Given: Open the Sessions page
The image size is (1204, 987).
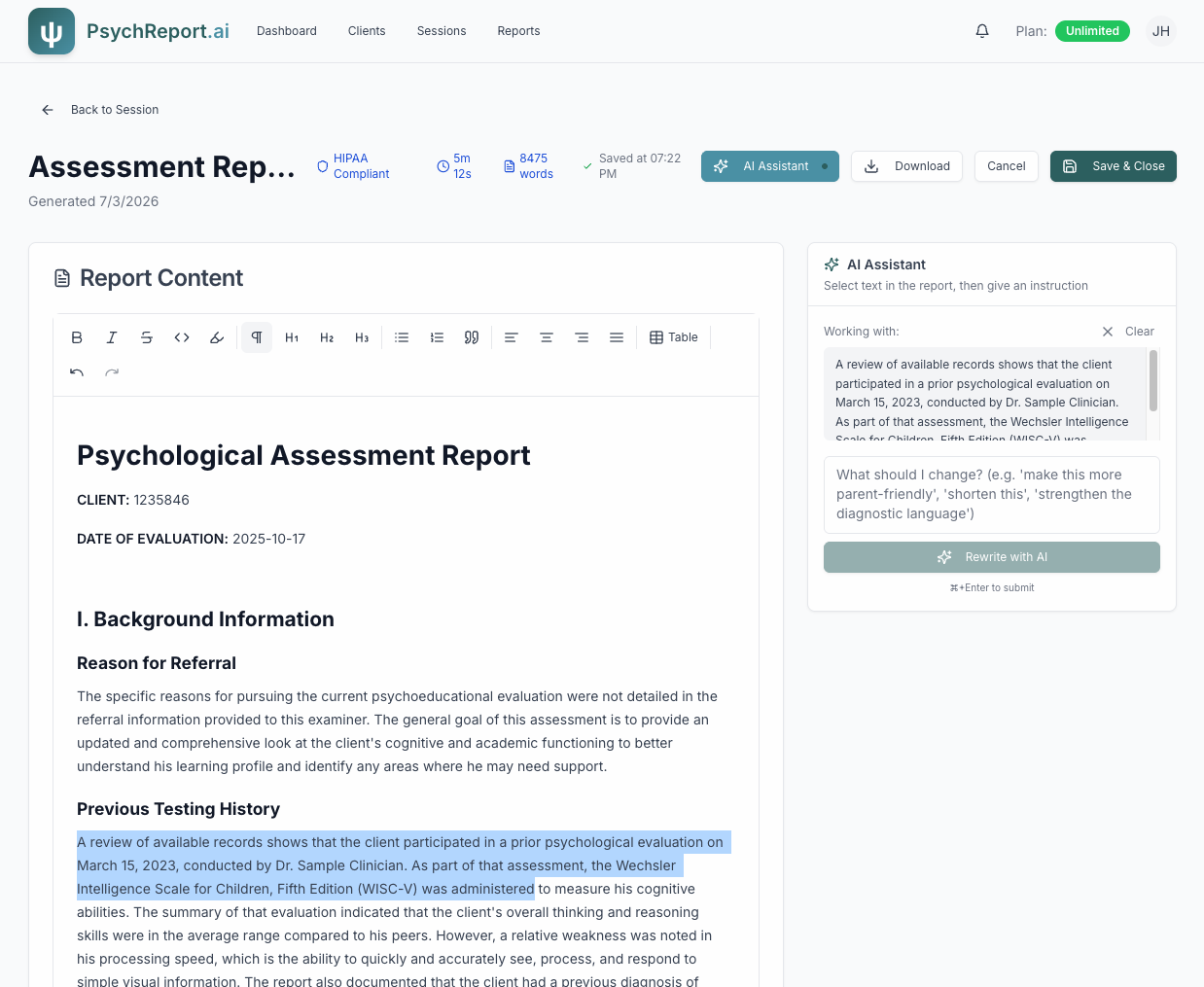Looking at the screenshot, I should point(442,31).
